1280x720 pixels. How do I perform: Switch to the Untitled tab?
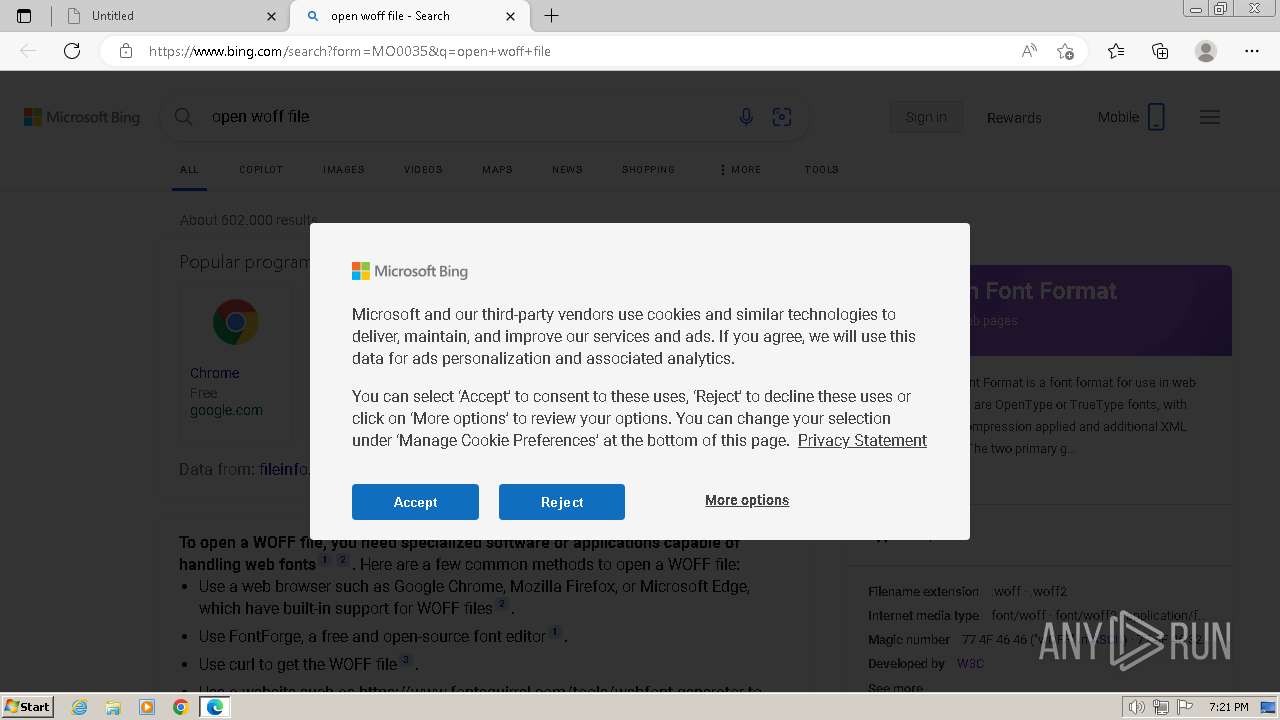point(170,16)
